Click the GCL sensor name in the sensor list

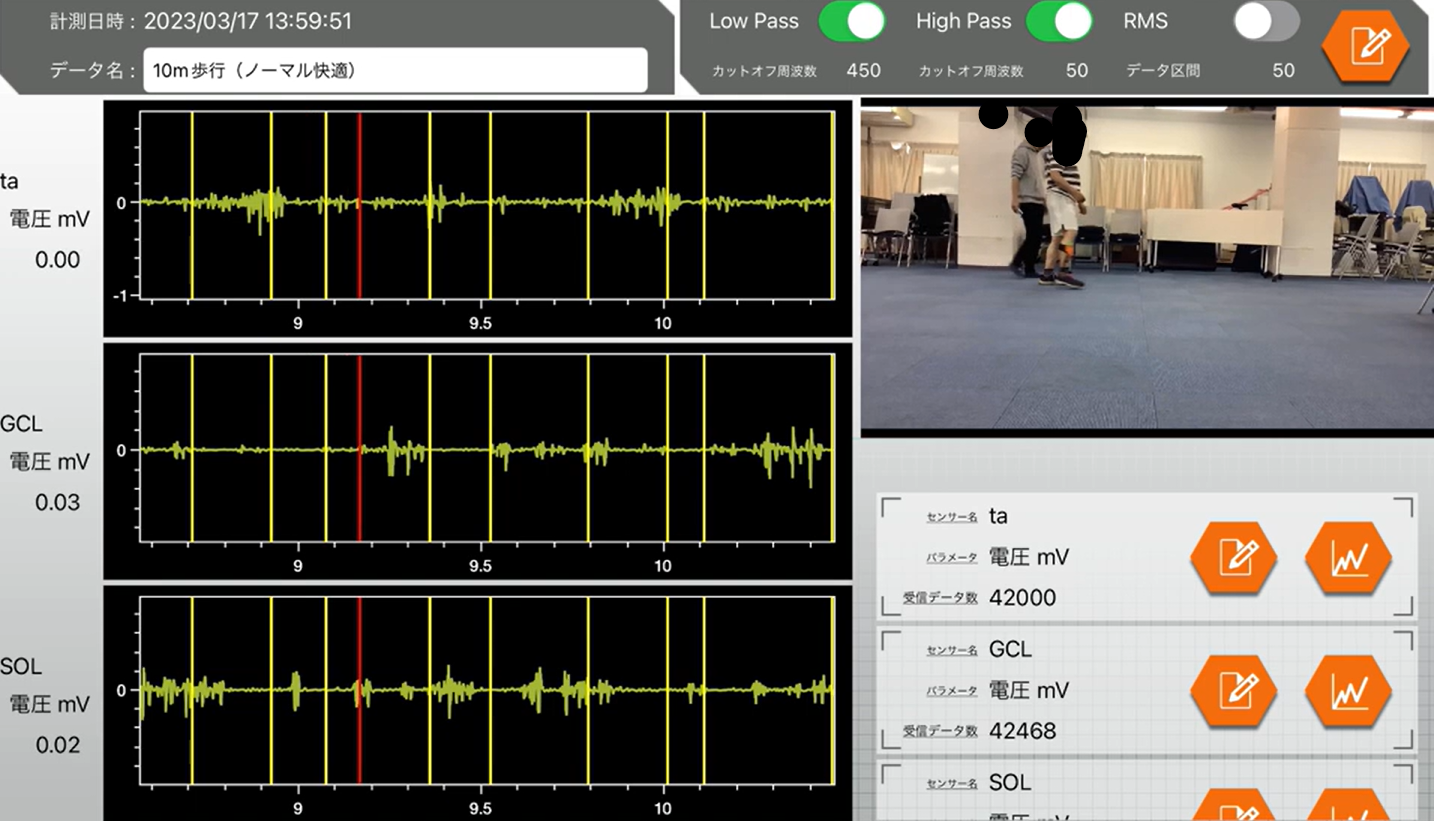tap(1009, 649)
